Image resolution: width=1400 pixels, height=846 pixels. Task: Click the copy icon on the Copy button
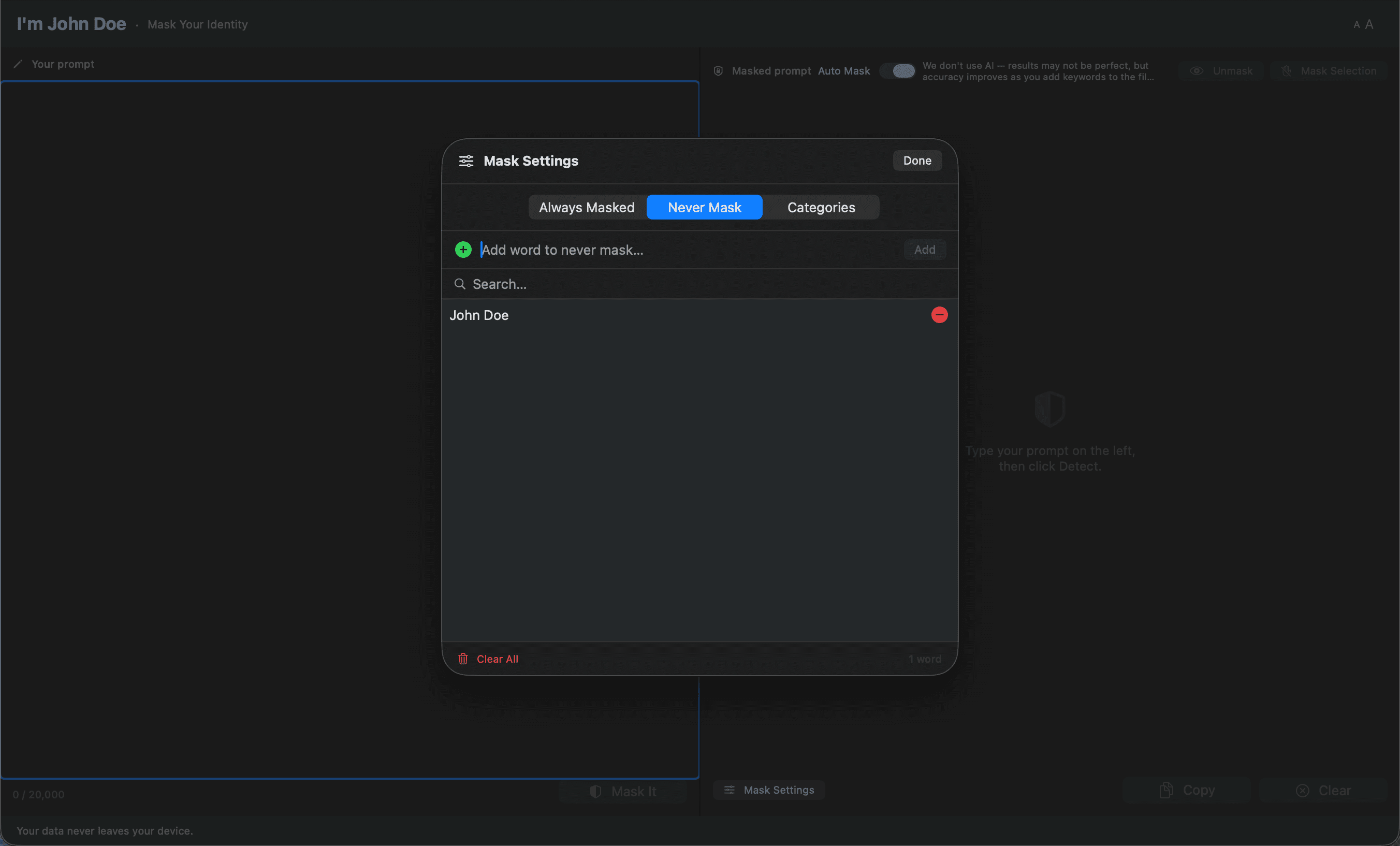coord(1166,789)
